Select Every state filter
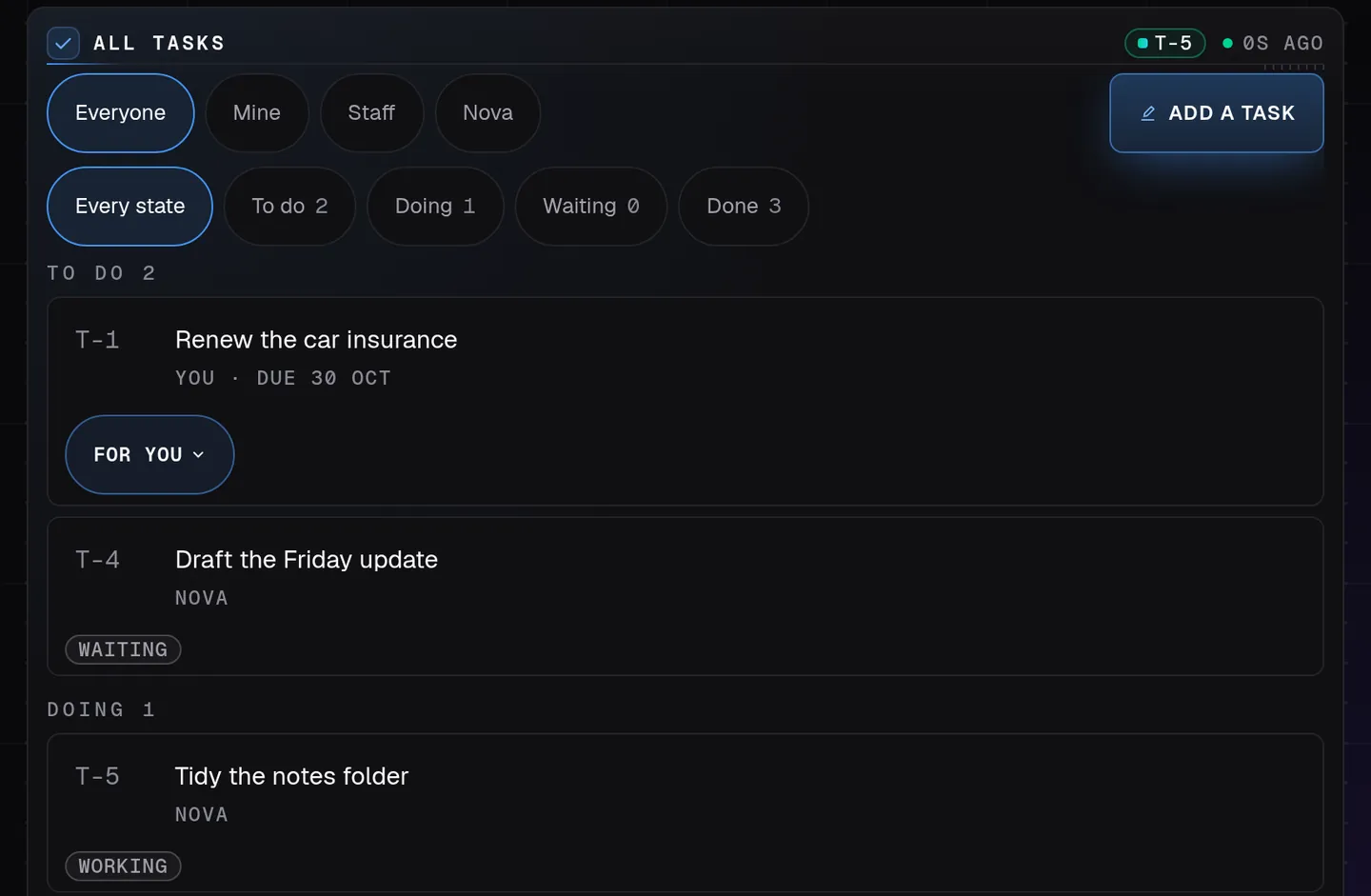1371x896 pixels. [129, 207]
